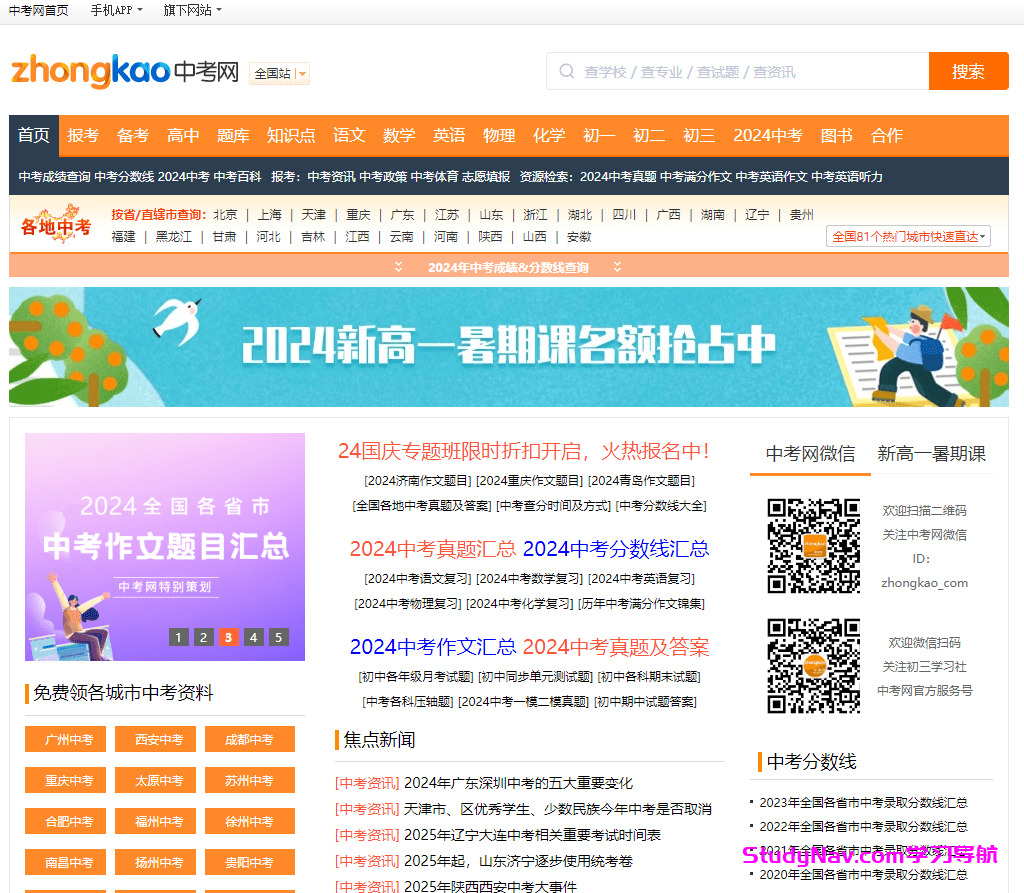
Task: Open the 旗下网站 dropdown
Action: coord(190,10)
